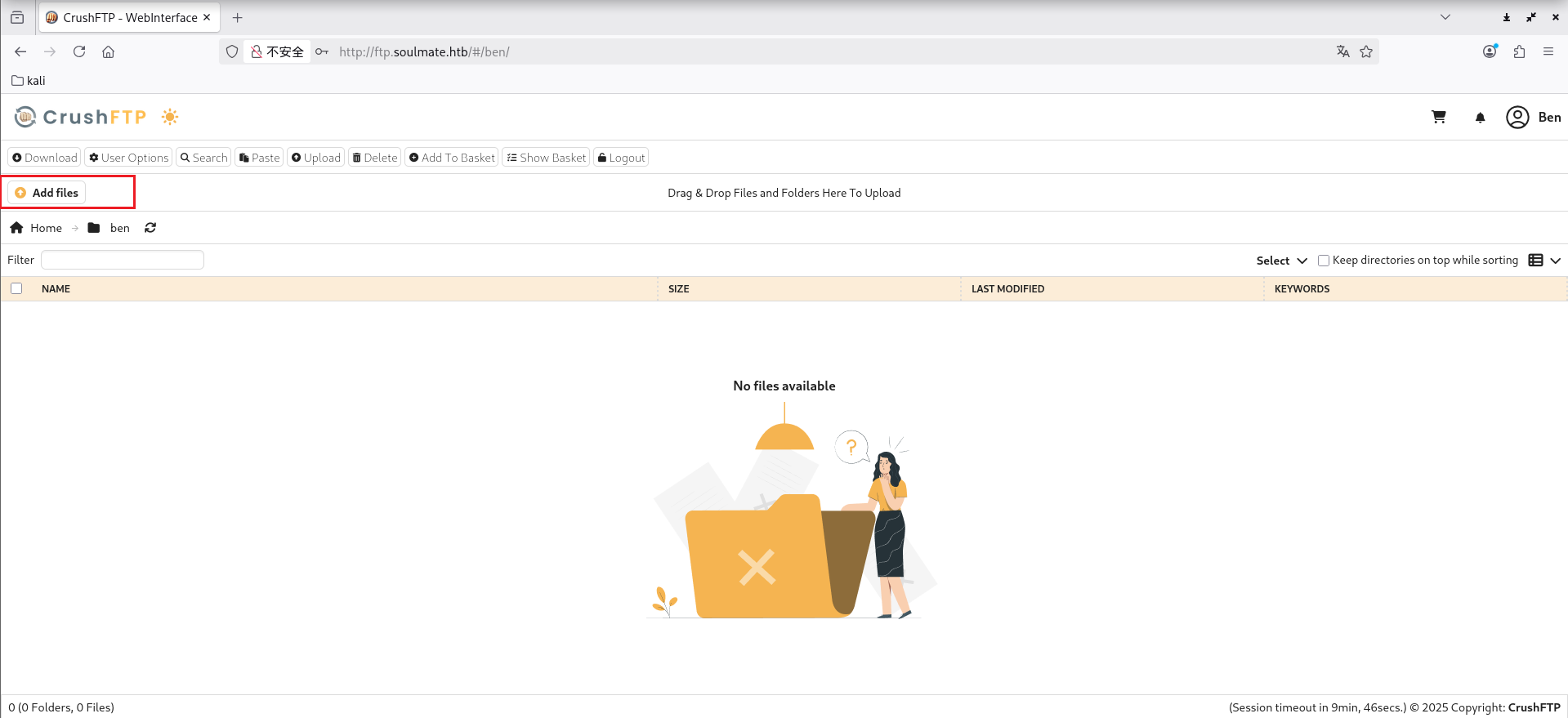This screenshot has width=1568, height=718.
Task: Click the notifications bell icon
Action: [x=1480, y=118]
